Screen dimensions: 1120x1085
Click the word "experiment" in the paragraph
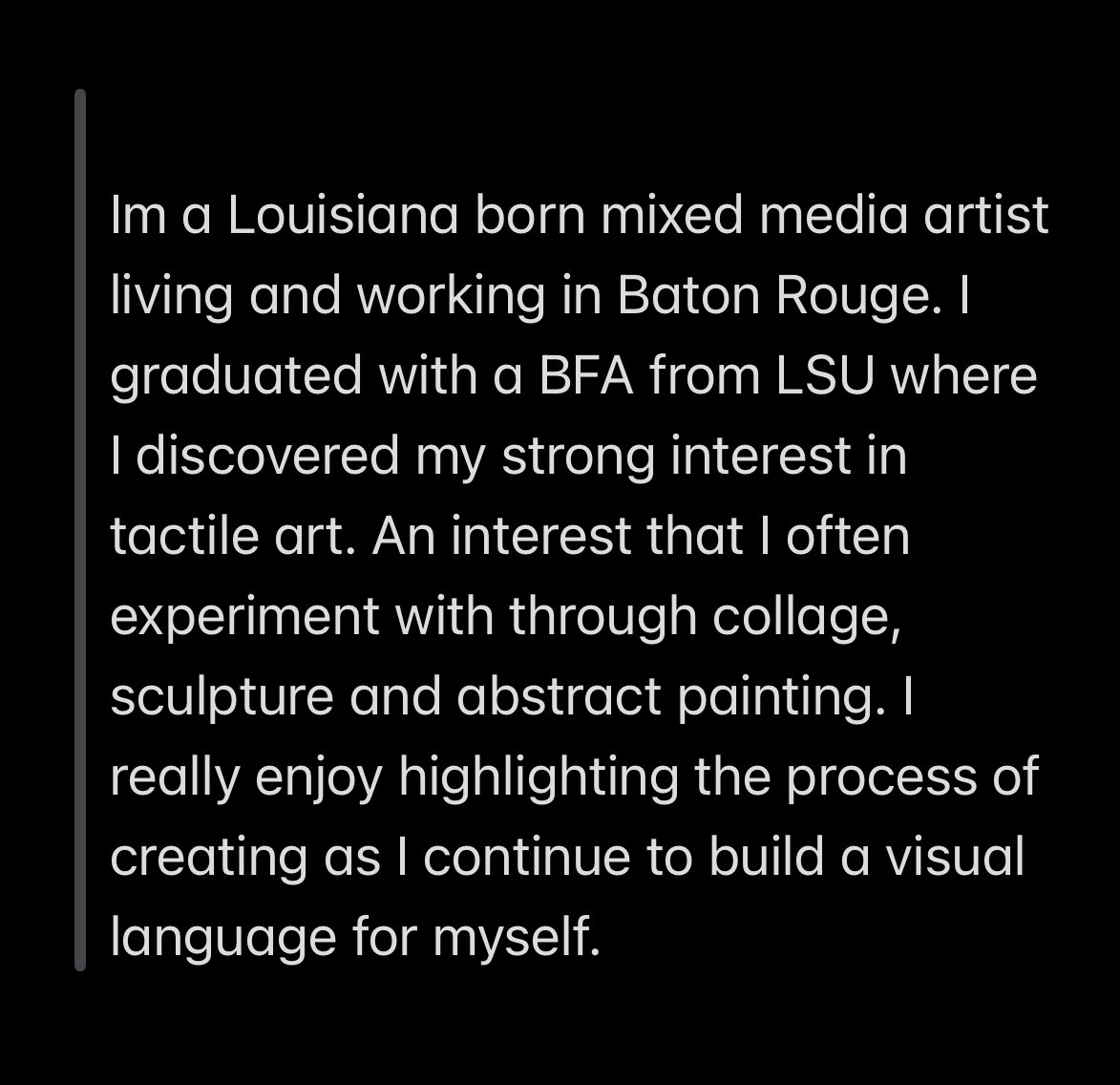[x=244, y=616]
